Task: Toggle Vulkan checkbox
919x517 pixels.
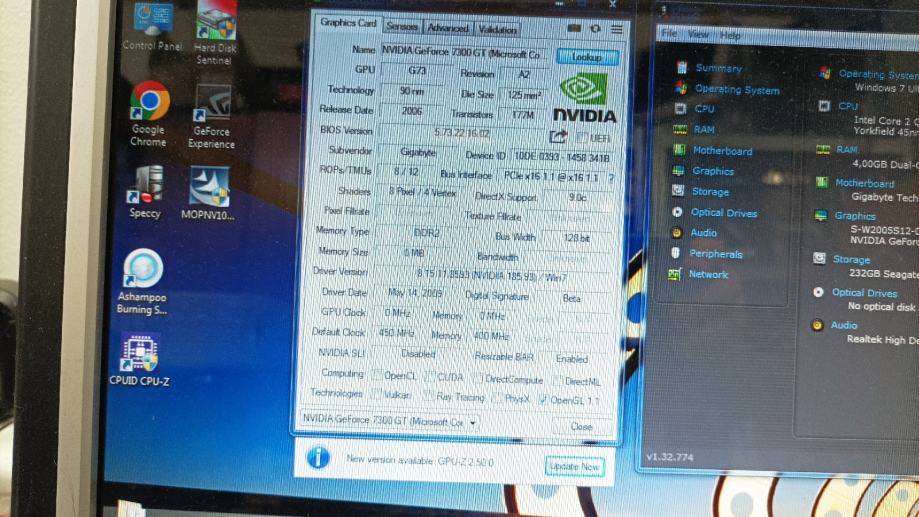Action: [x=376, y=394]
